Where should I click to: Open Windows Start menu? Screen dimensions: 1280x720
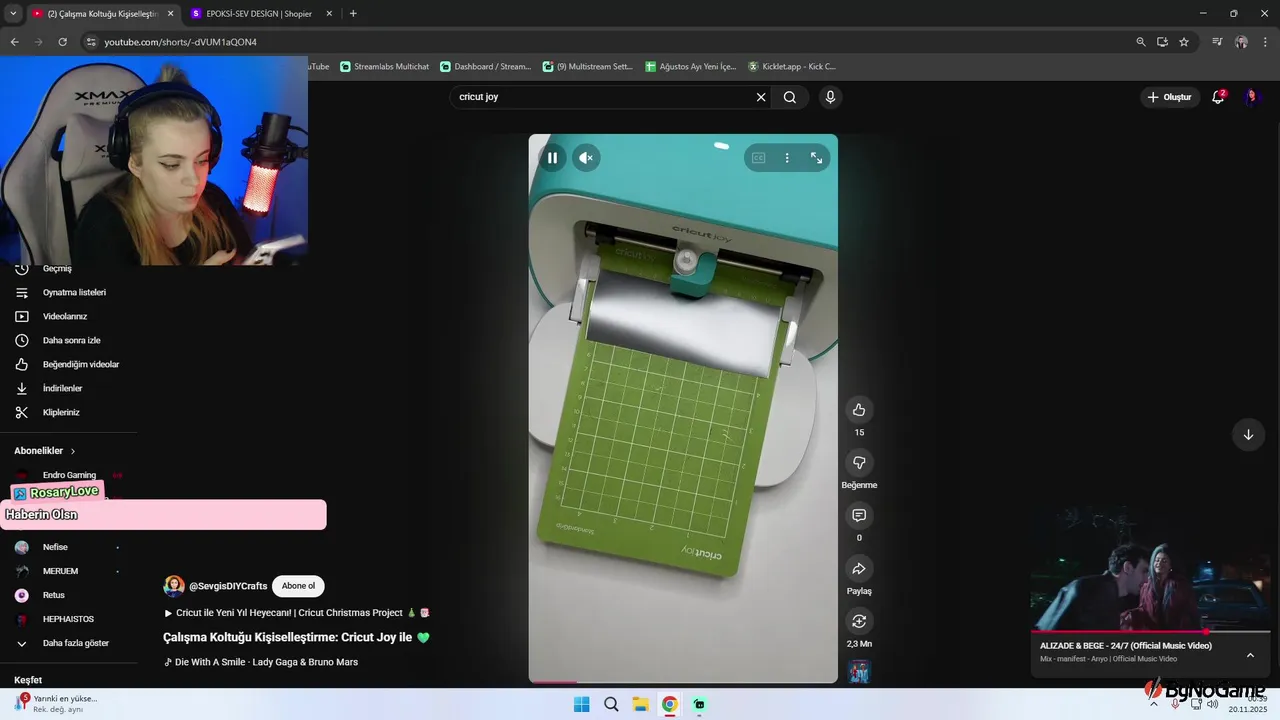click(581, 704)
